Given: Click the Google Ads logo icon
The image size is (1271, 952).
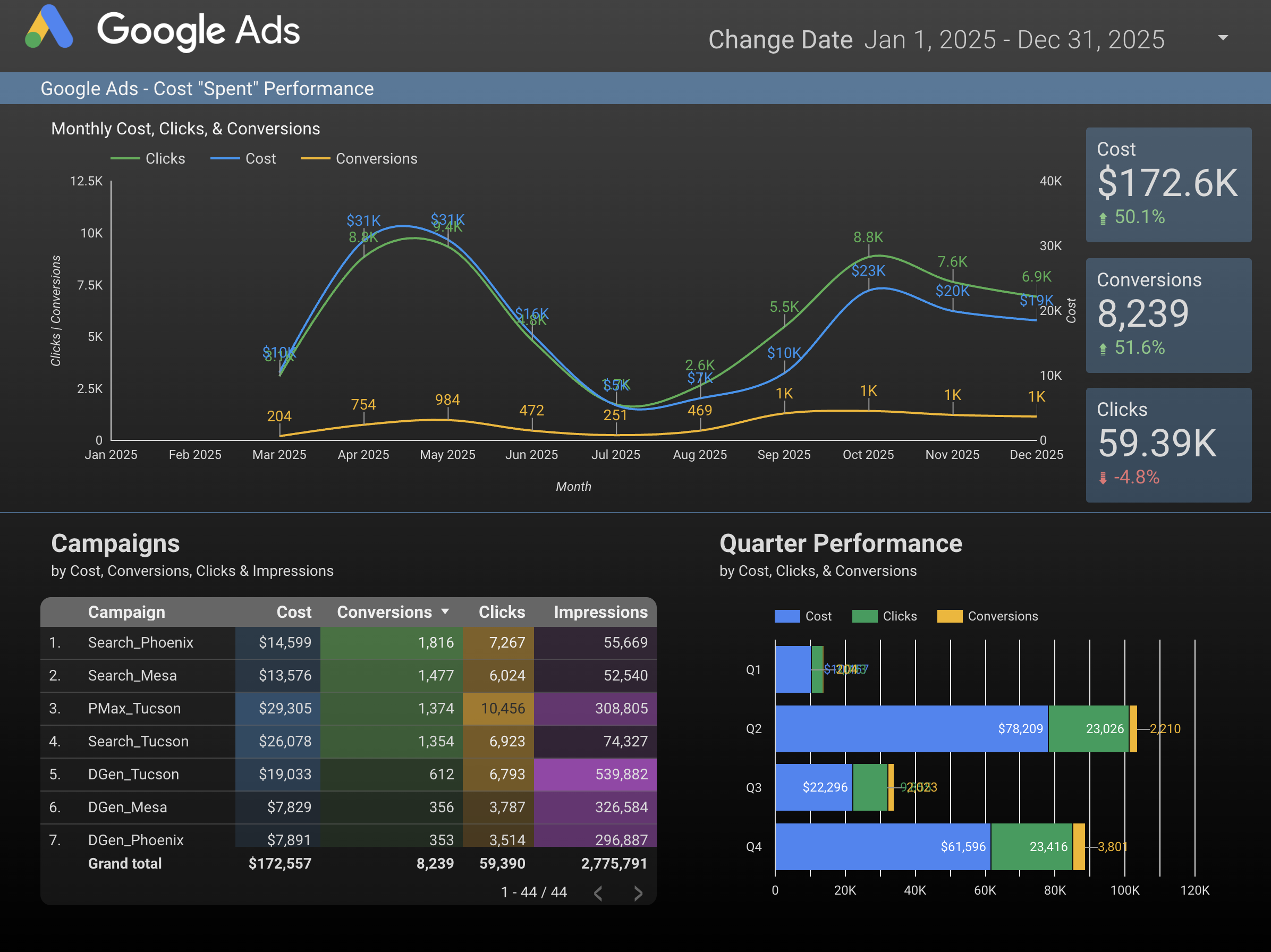Looking at the screenshot, I should click(49, 28).
